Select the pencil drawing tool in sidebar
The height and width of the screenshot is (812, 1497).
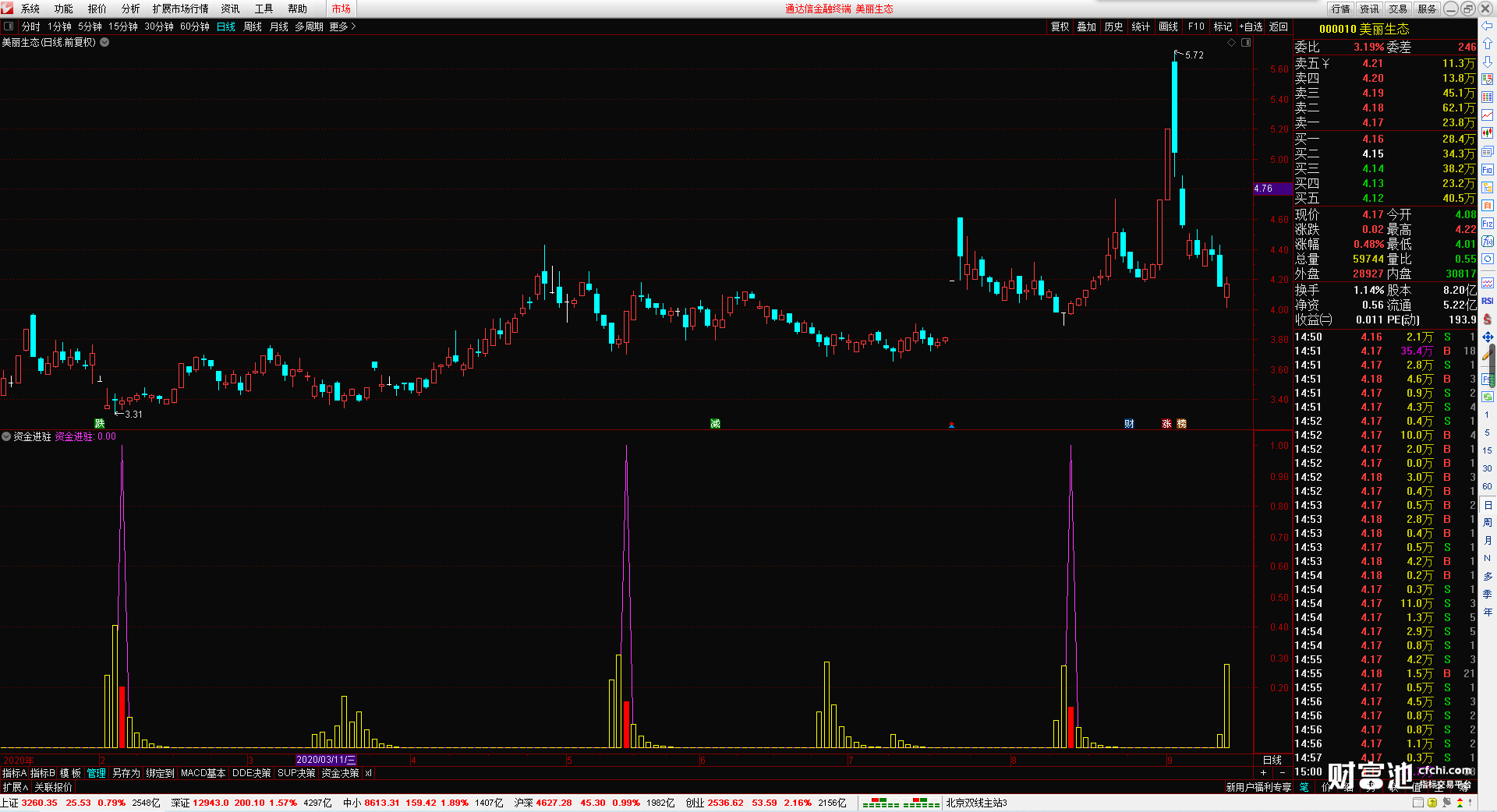[x=1487, y=355]
